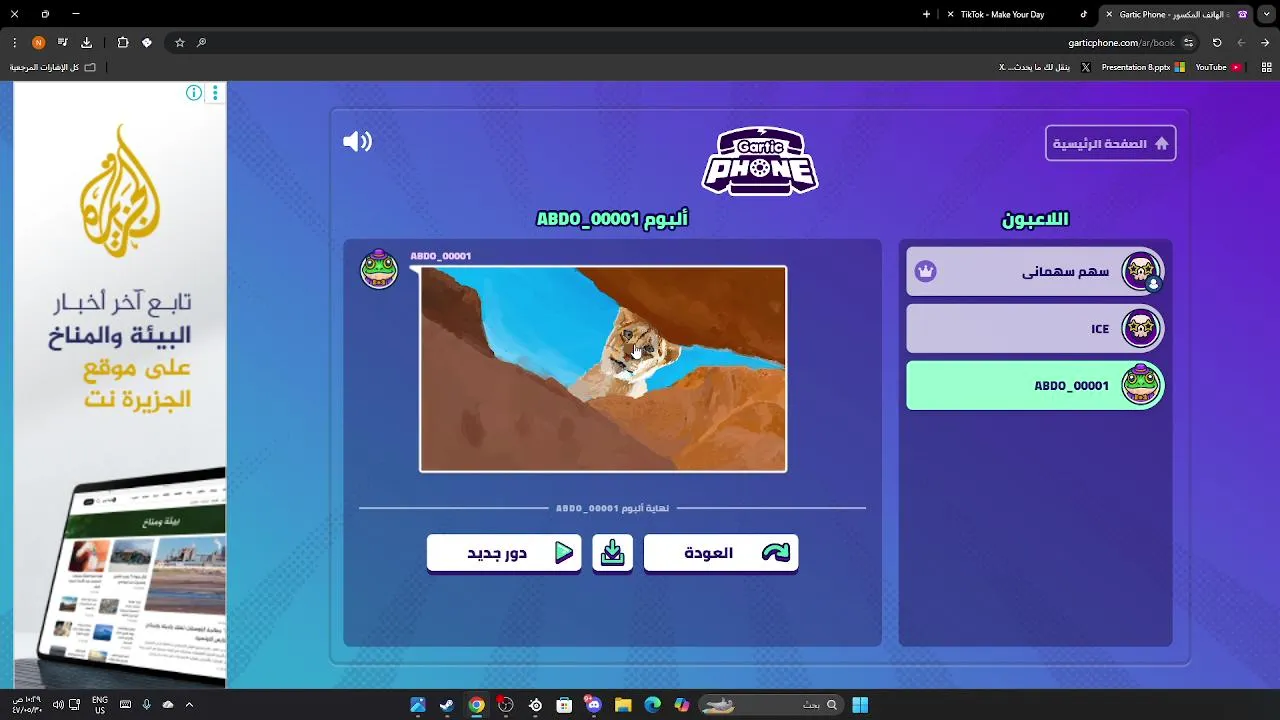The height and width of the screenshot is (720, 1280).
Task: Click the address bar URL garticphone.com
Action: [1120, 43]
